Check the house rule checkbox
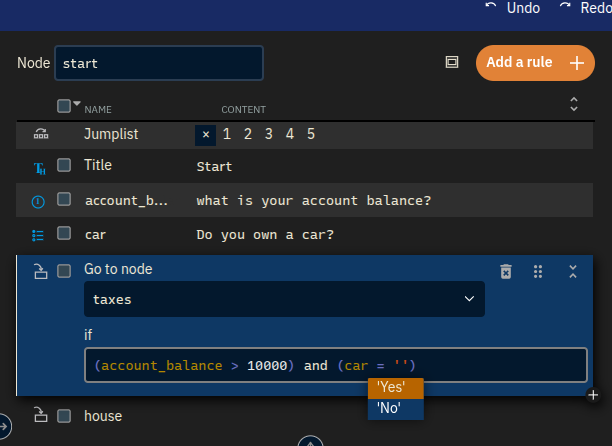Image resolution: width=612 pixels, height=446 pixels. pyautogui.click(x=64, y=416)
